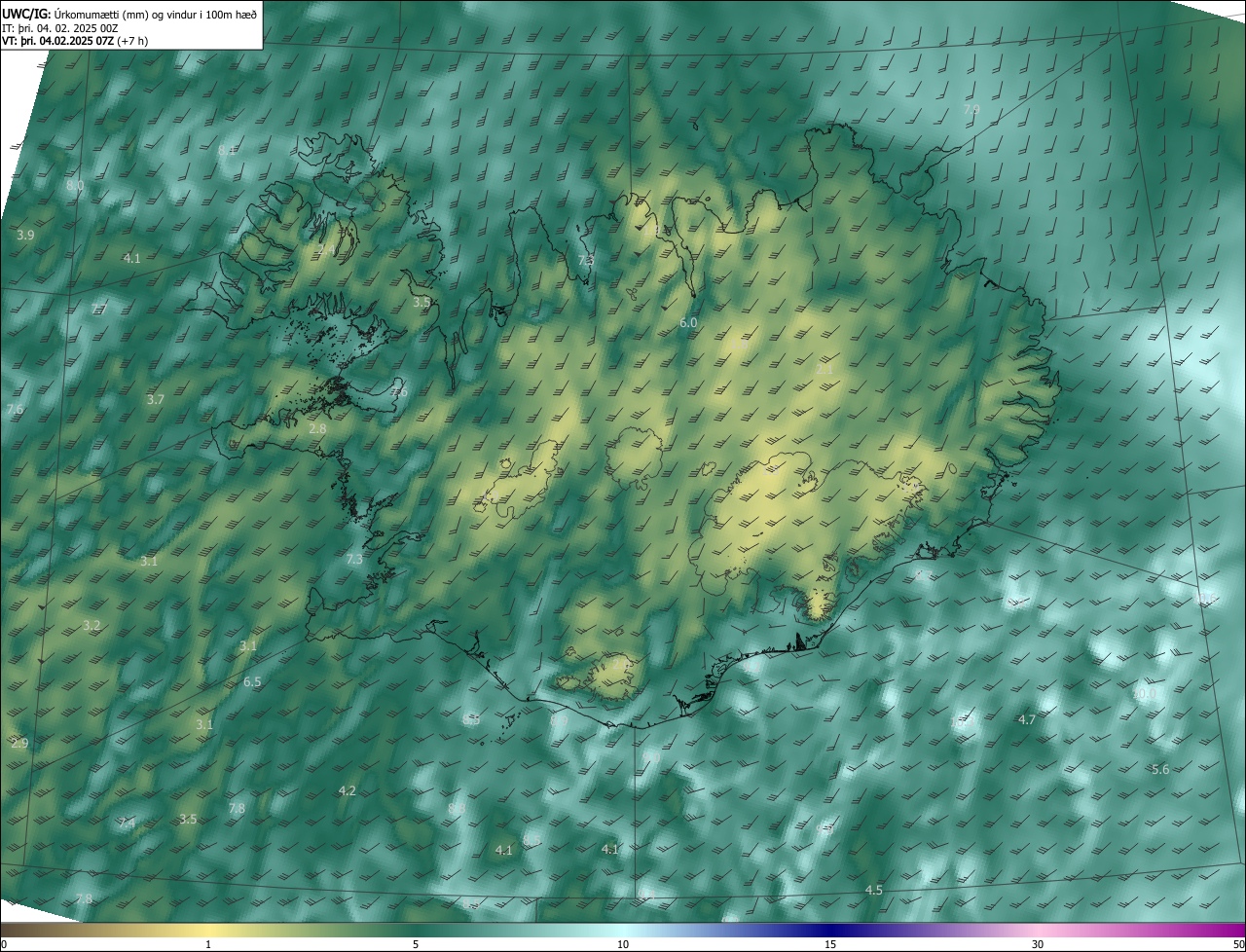
Task: Click the color scale tick label 30
Action: pyautogui.click(x=1038, y=944)
